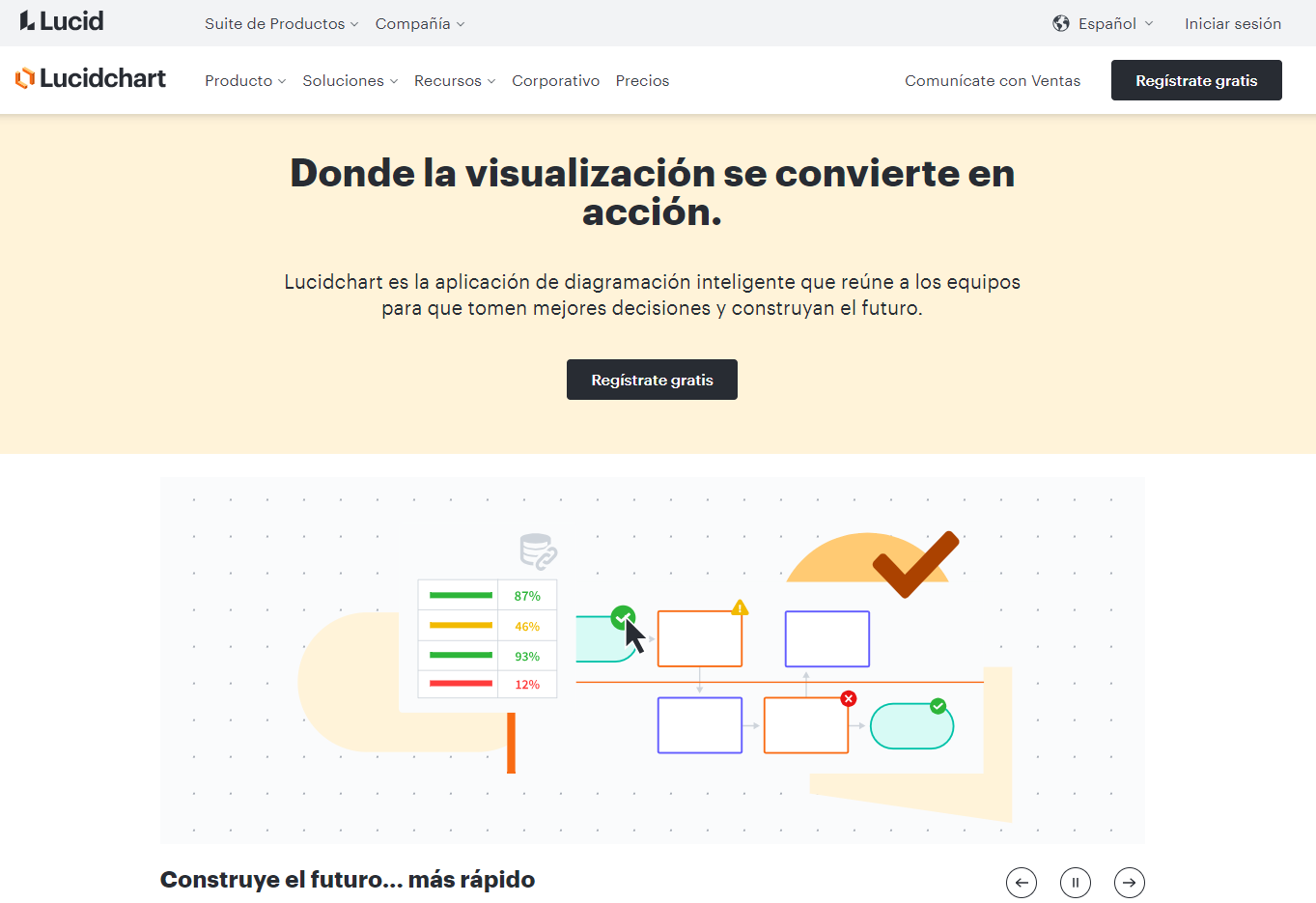Open Suite de Productos dropdown
1316x903 pixels.
[281, 23]
